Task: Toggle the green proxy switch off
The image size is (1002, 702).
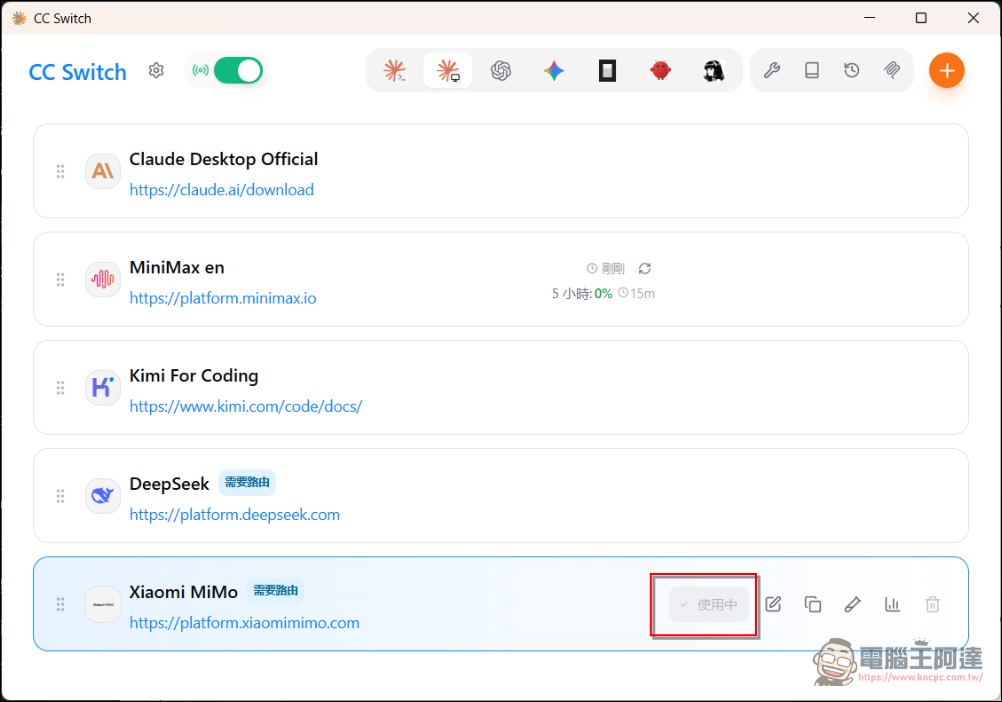Action: [238, 70]
